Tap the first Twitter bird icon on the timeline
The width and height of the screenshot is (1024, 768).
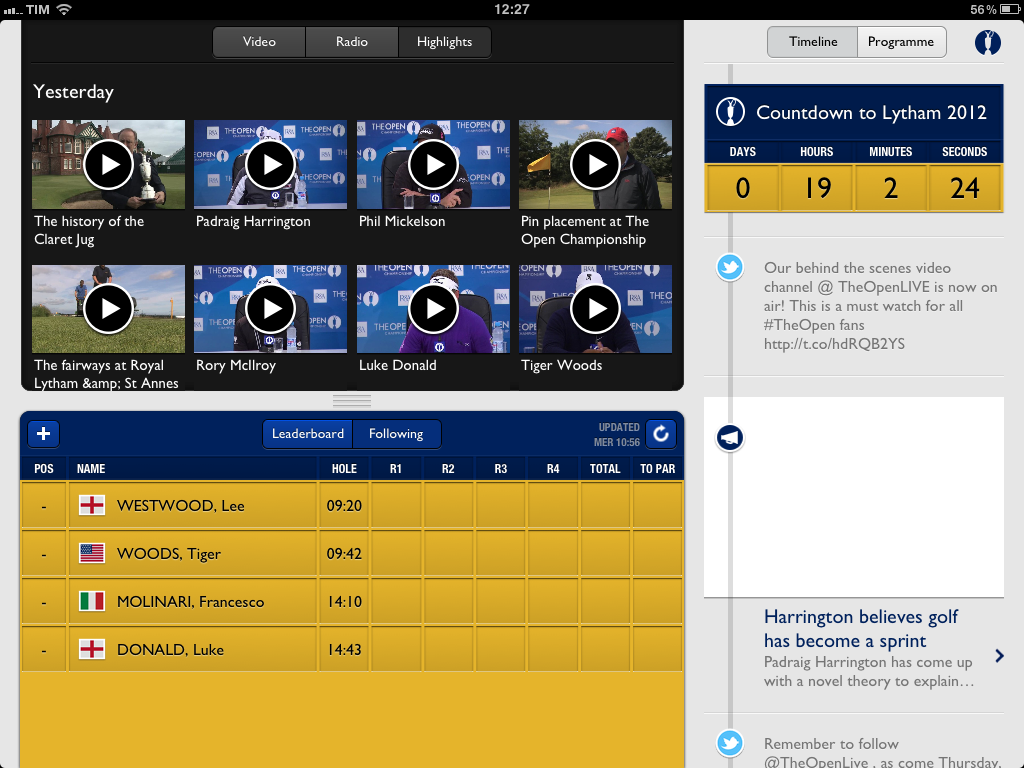[x=730, y=268]
